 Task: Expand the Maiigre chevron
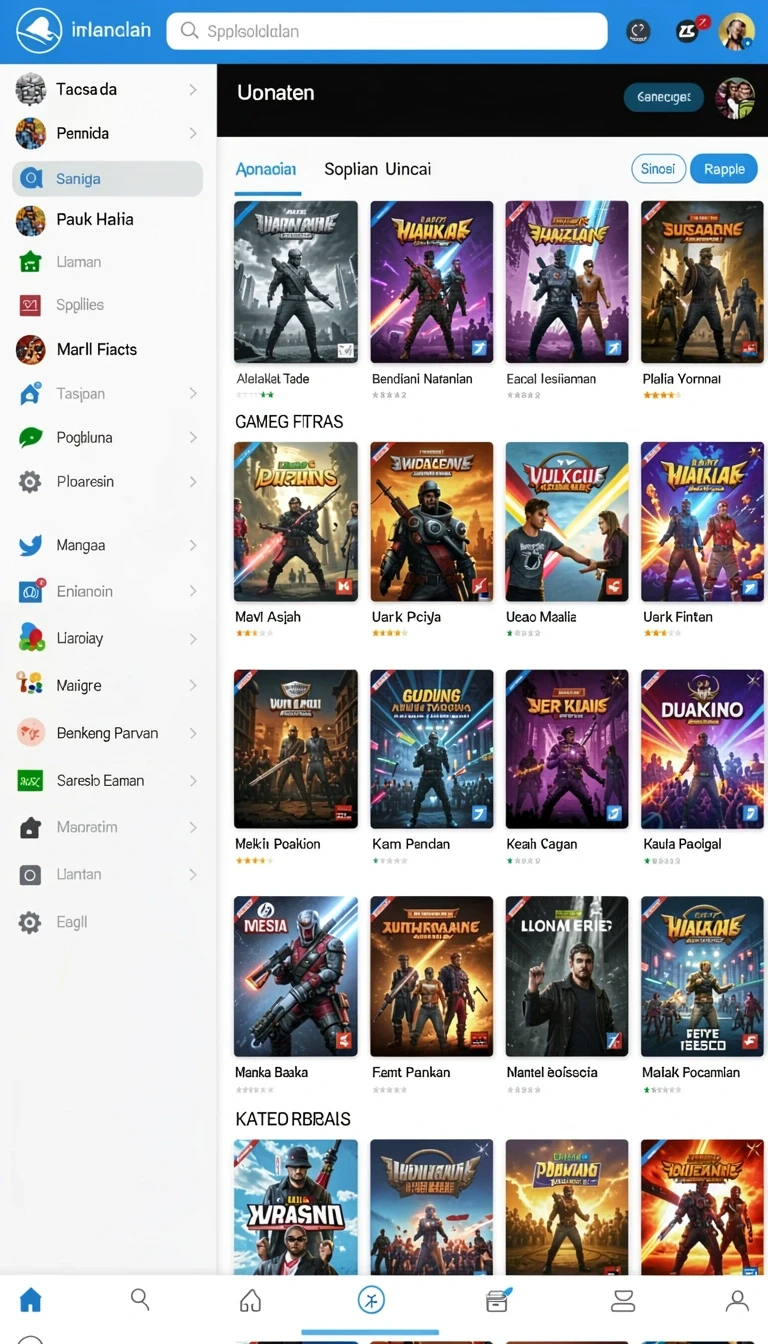(x=192, y=686)
